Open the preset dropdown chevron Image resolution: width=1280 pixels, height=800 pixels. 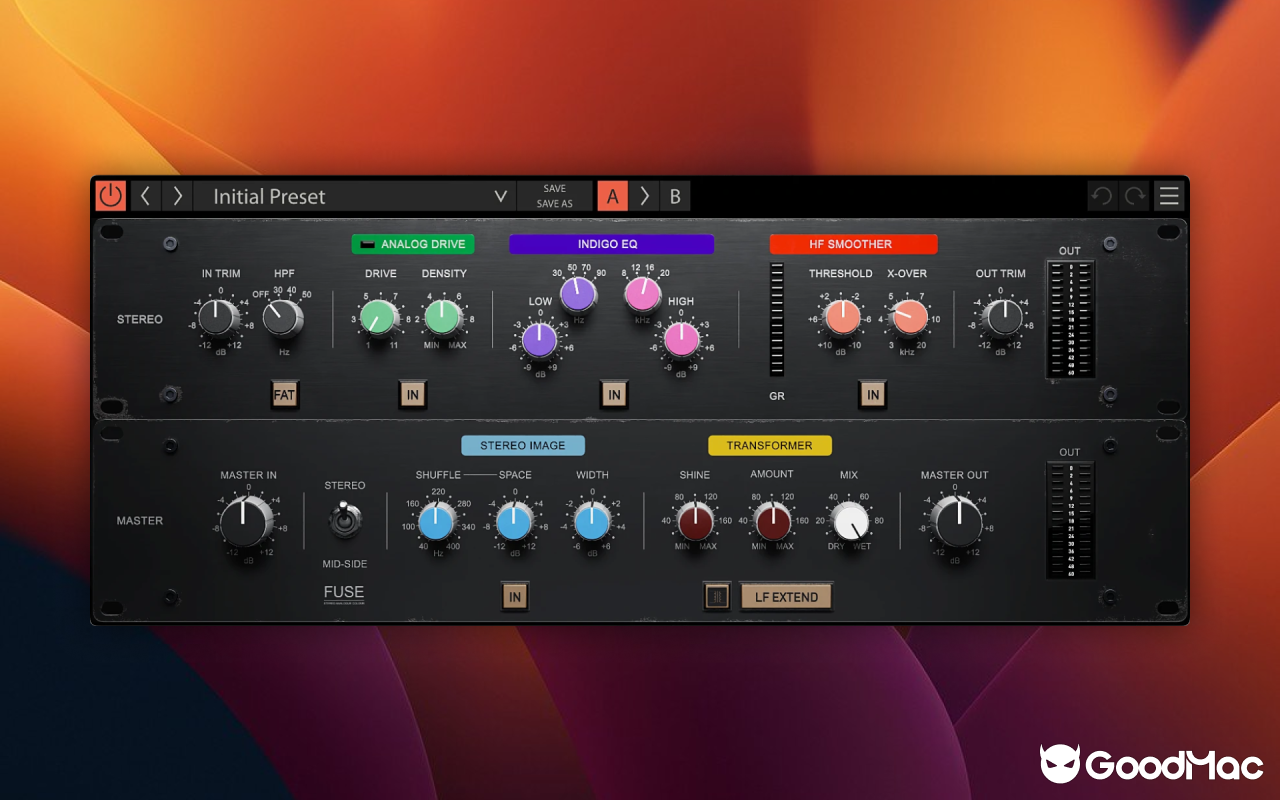coord(500,196)
